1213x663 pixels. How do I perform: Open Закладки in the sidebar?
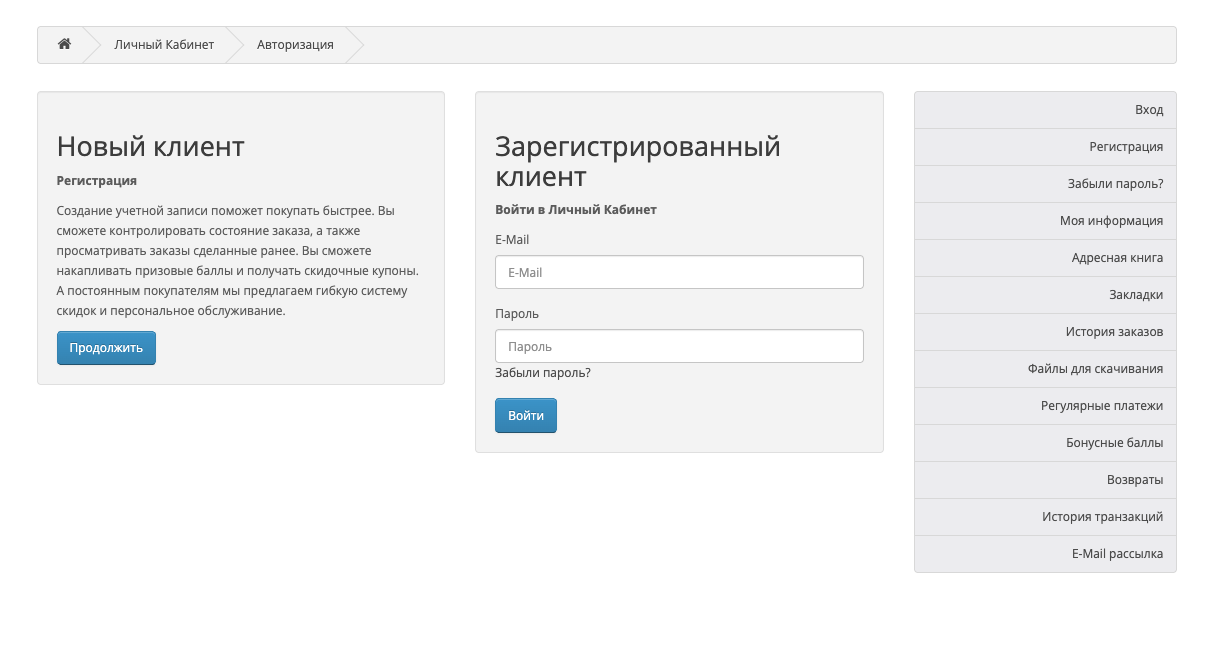(1135, 295)
